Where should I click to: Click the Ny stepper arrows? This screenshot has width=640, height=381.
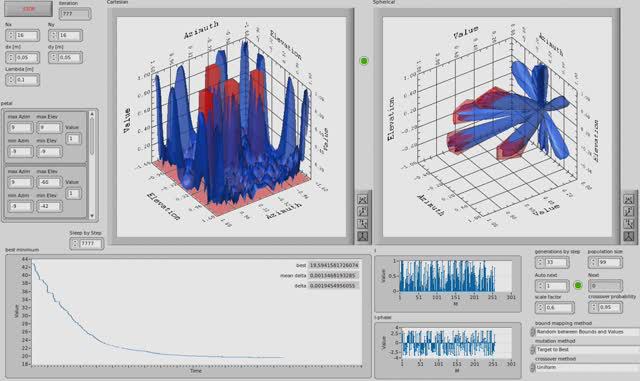pyautogui.click(x=54, y=36)
